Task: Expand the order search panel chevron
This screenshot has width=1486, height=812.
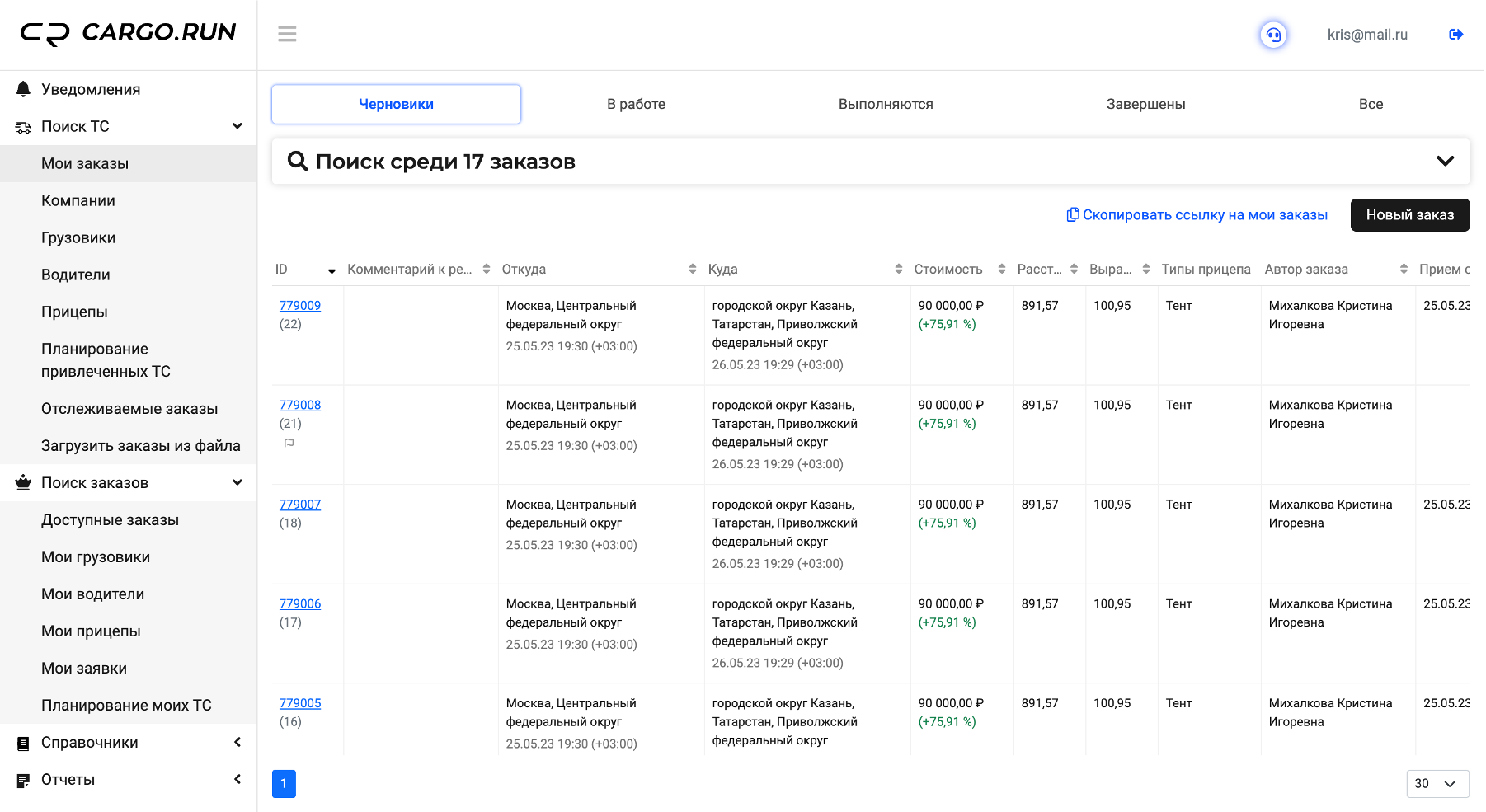Action: pyautogui.click(x=1445, y=161)
